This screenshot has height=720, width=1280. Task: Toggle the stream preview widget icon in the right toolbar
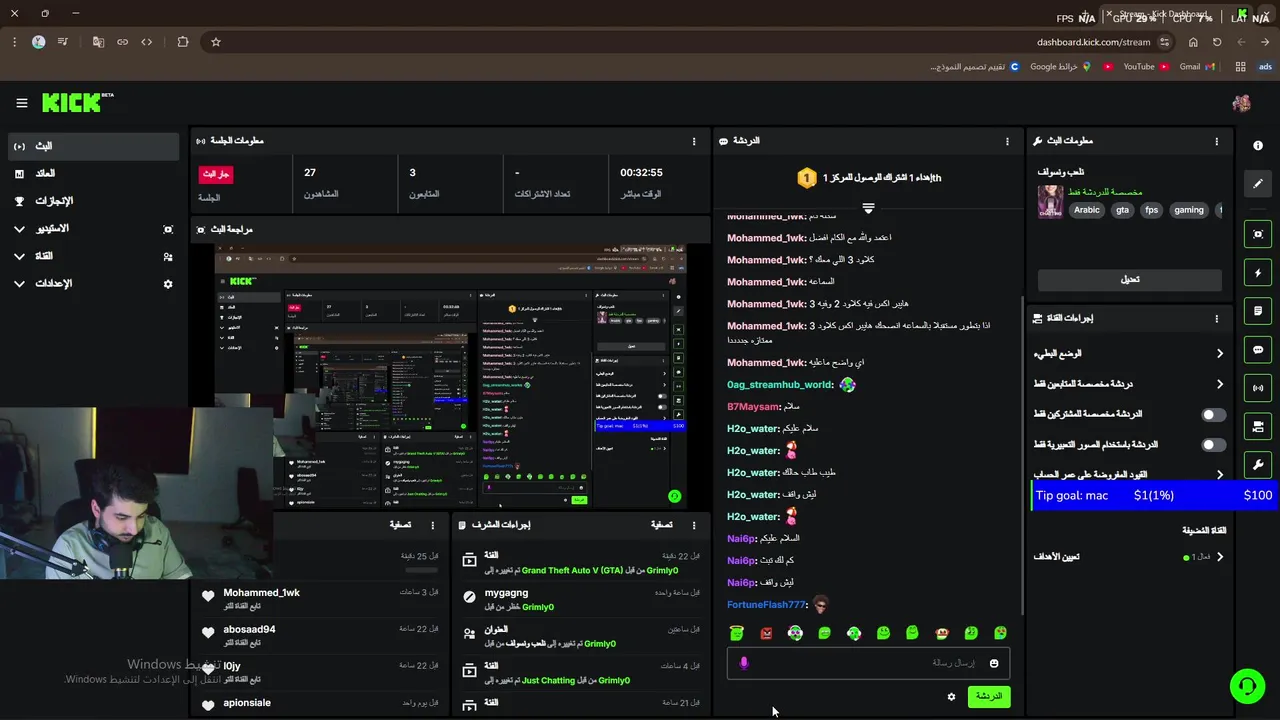1258,234
